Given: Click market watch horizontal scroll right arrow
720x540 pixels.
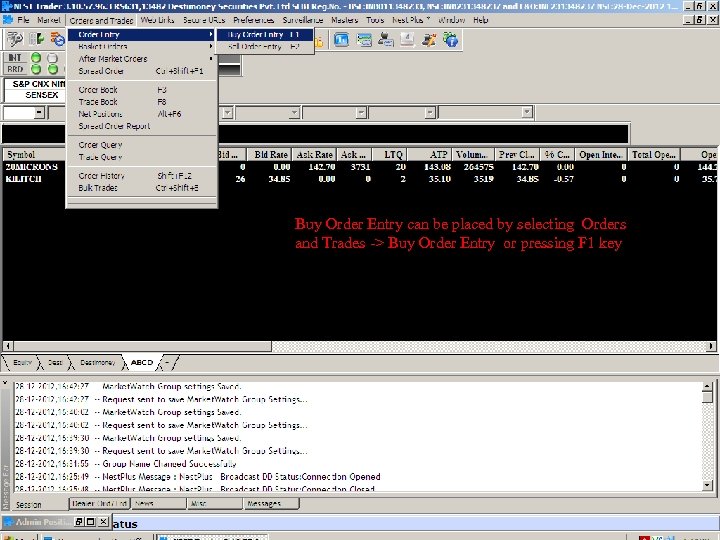Looking at the screenshot, I should [x=711, y=346].
